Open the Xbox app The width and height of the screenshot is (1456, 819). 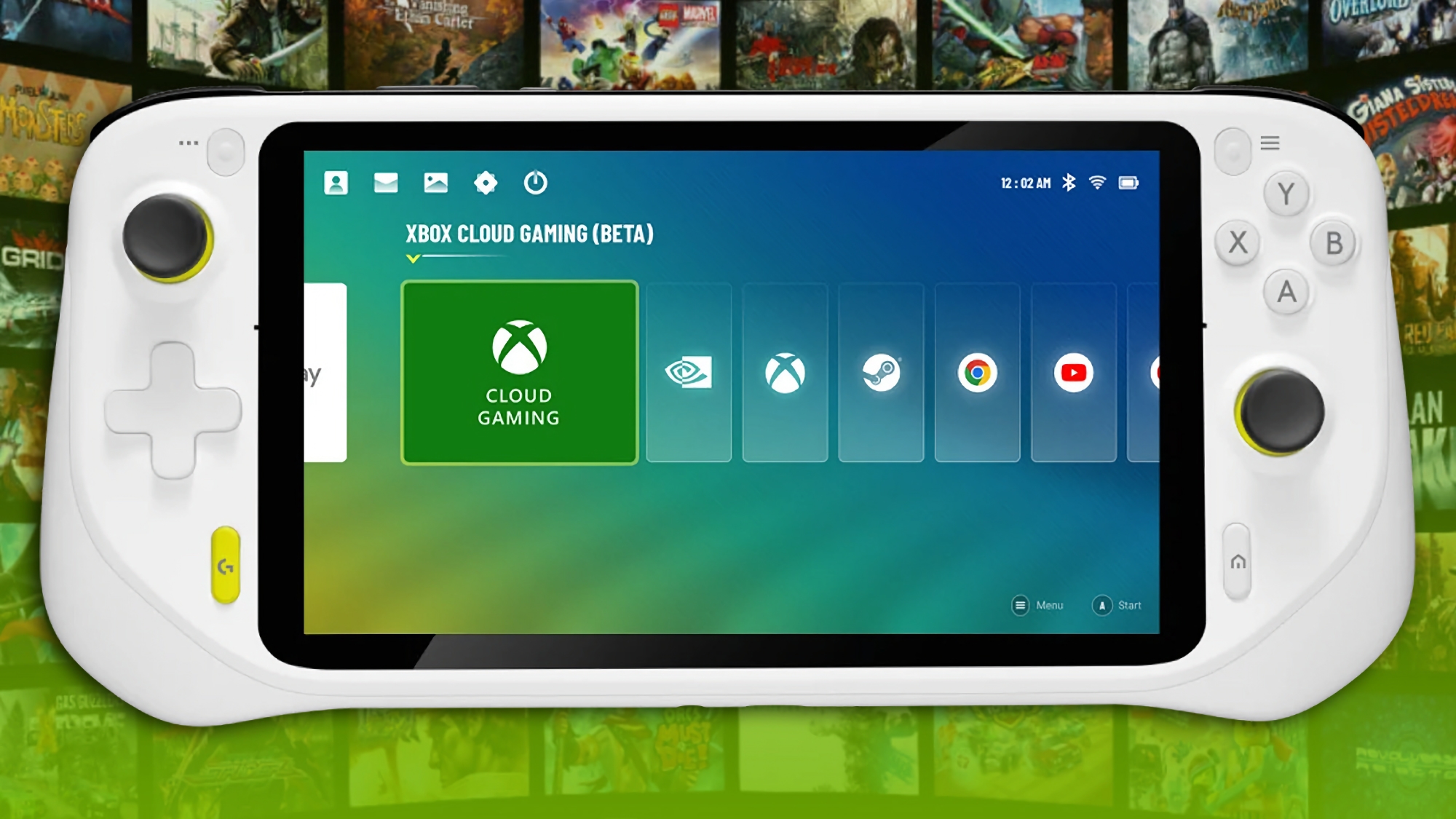[x=786, y=372]
